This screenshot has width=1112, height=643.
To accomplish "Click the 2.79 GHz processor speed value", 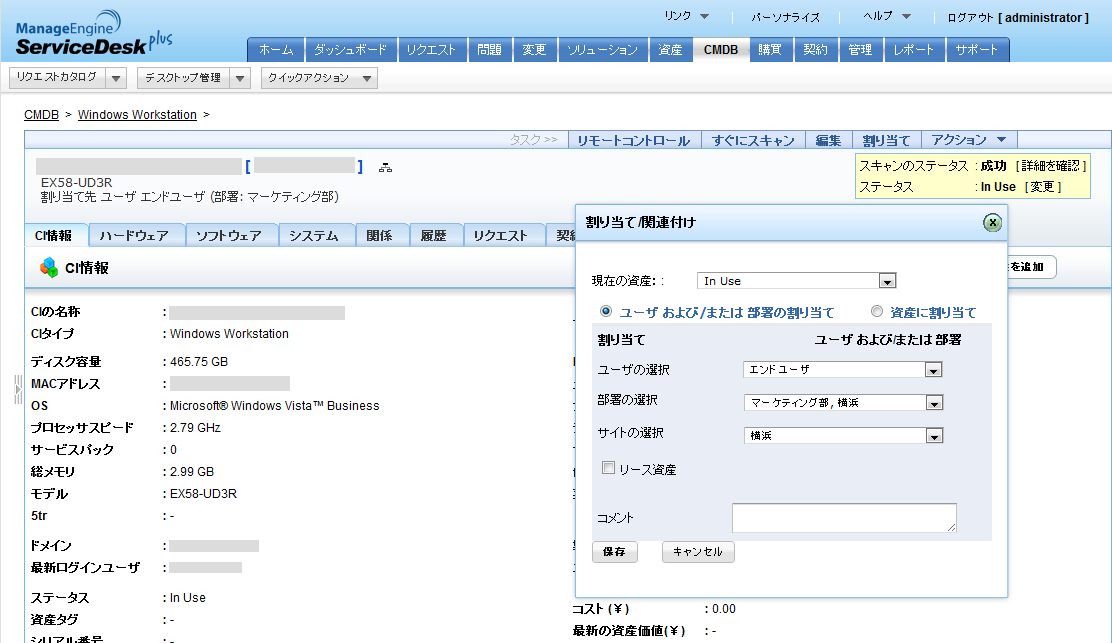I will coord(195,427).
